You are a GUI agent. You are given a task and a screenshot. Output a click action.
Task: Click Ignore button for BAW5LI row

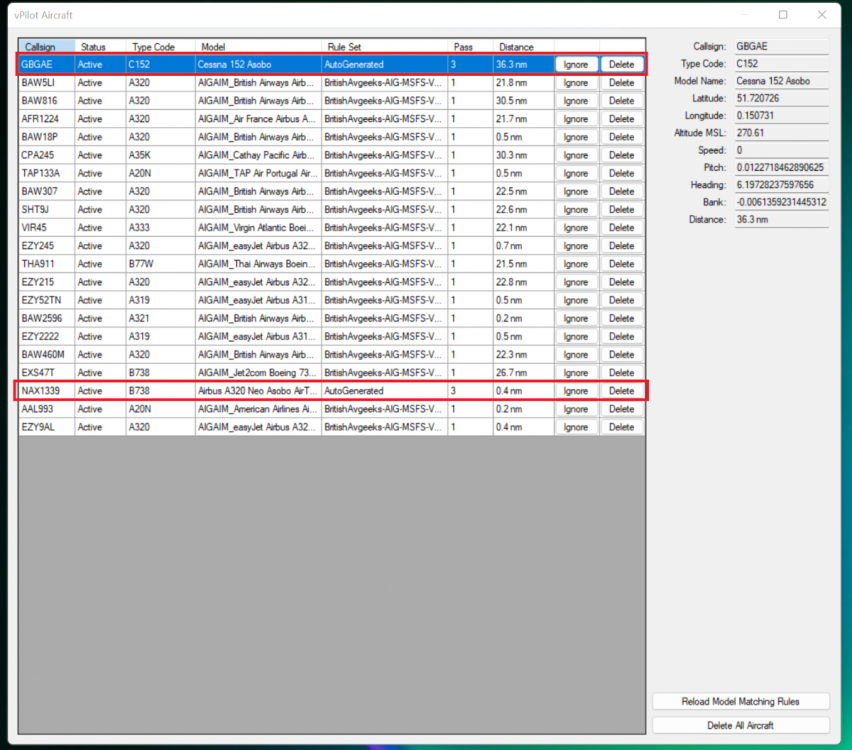pyautogui.click(x=576, y=82)
